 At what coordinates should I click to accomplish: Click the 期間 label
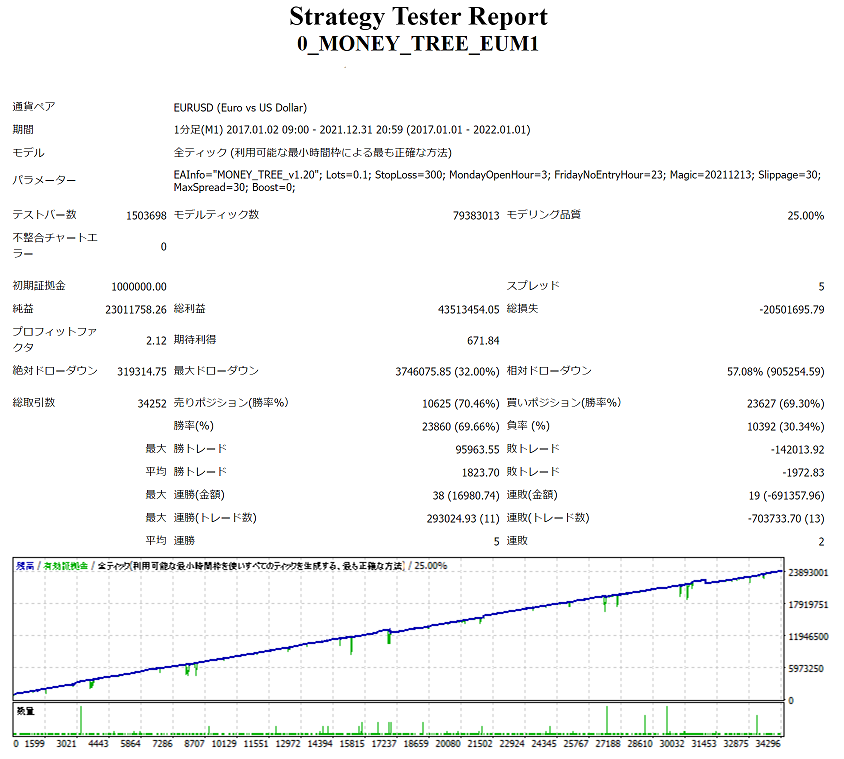[x=23, y=130]
